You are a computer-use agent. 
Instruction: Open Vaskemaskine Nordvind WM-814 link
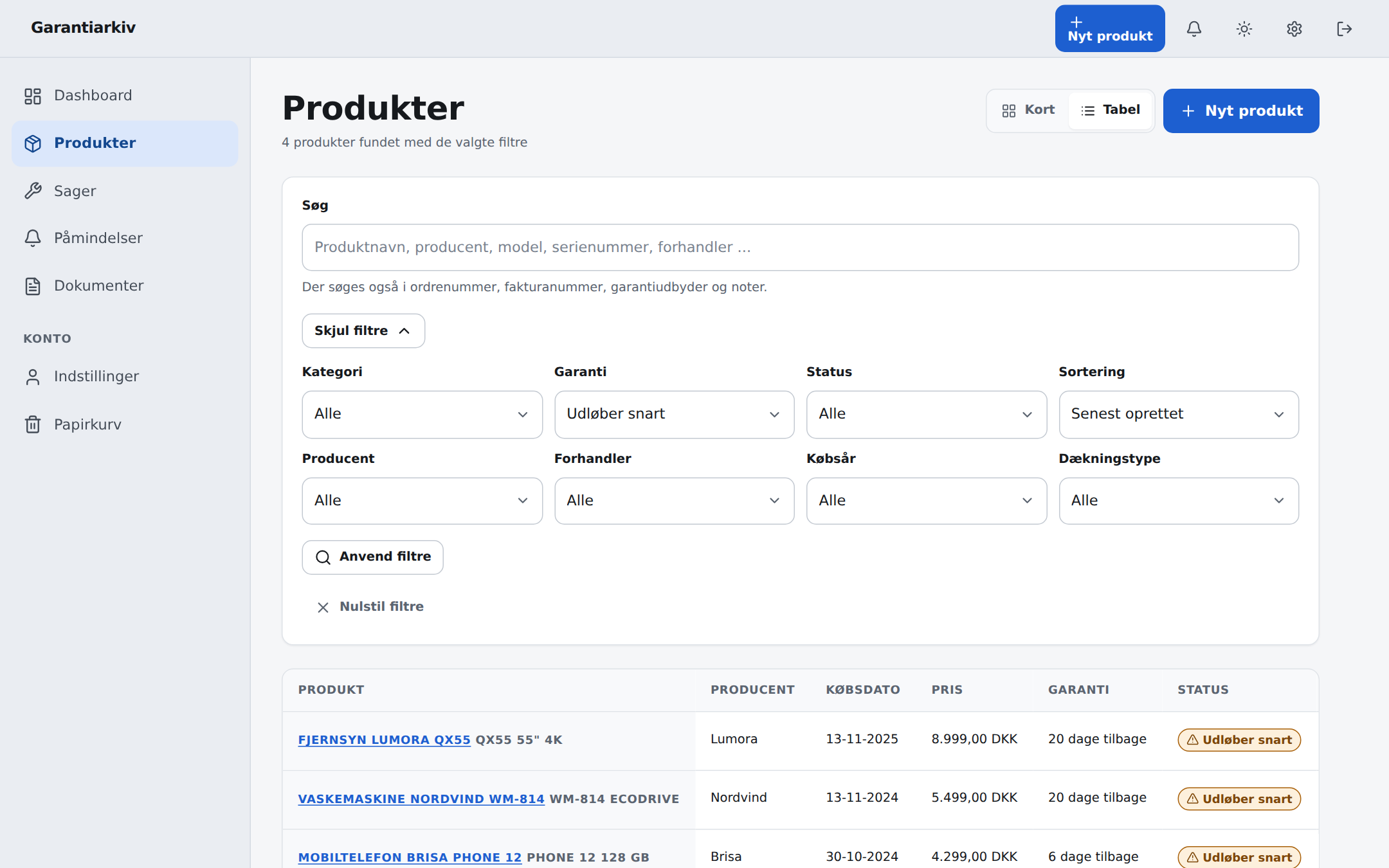coord(421,799)
